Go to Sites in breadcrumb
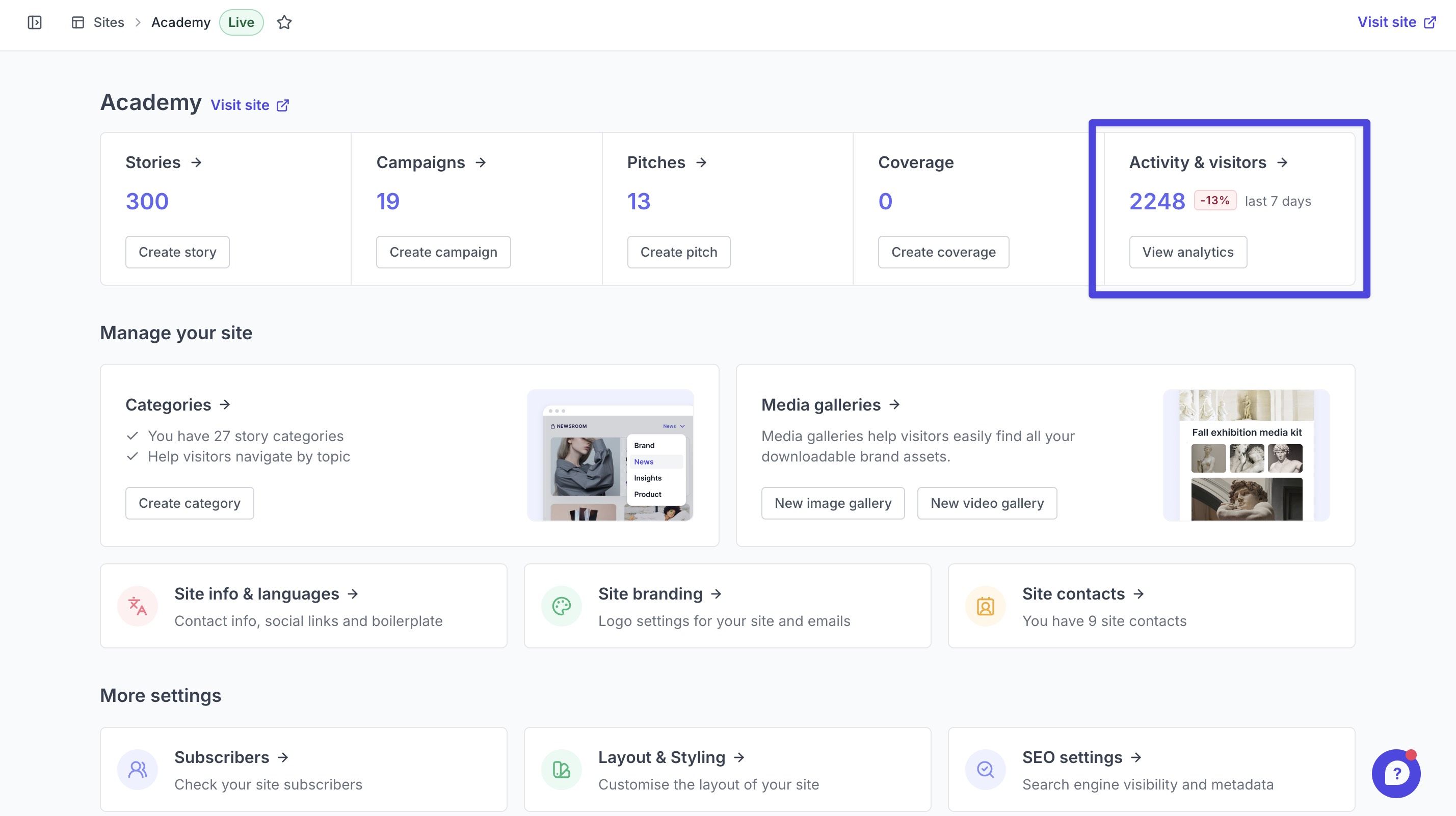1456x816 pixels. (109, 22)
